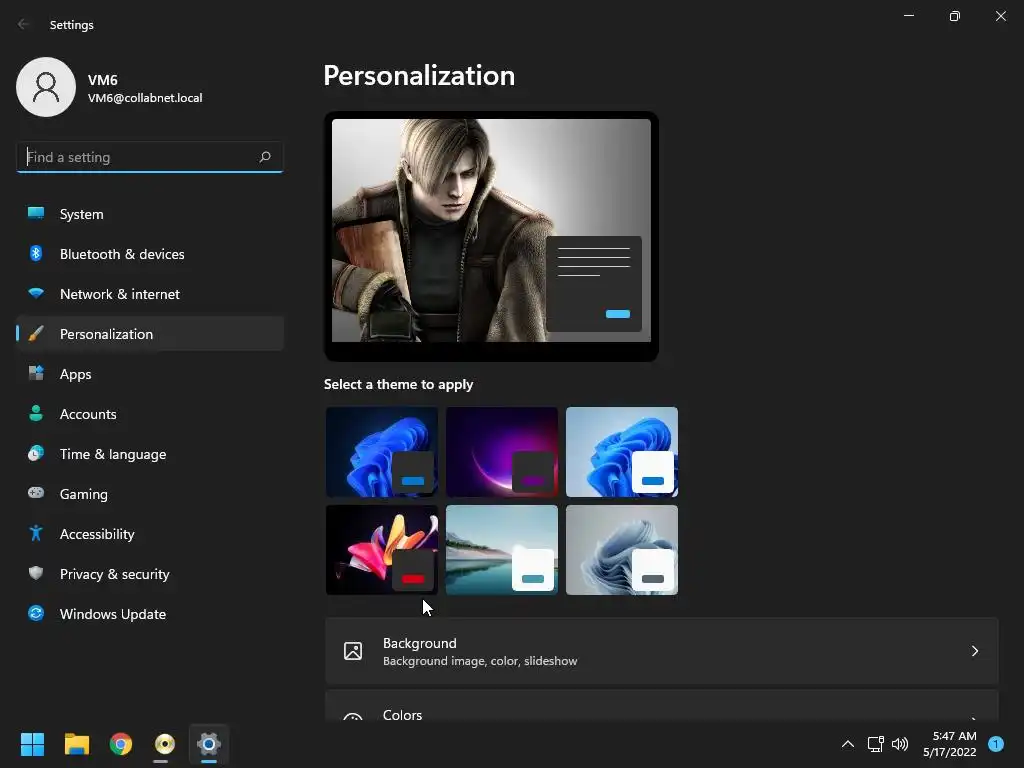
Task: Apply the gray flow theme
Action: click(622, 550)
